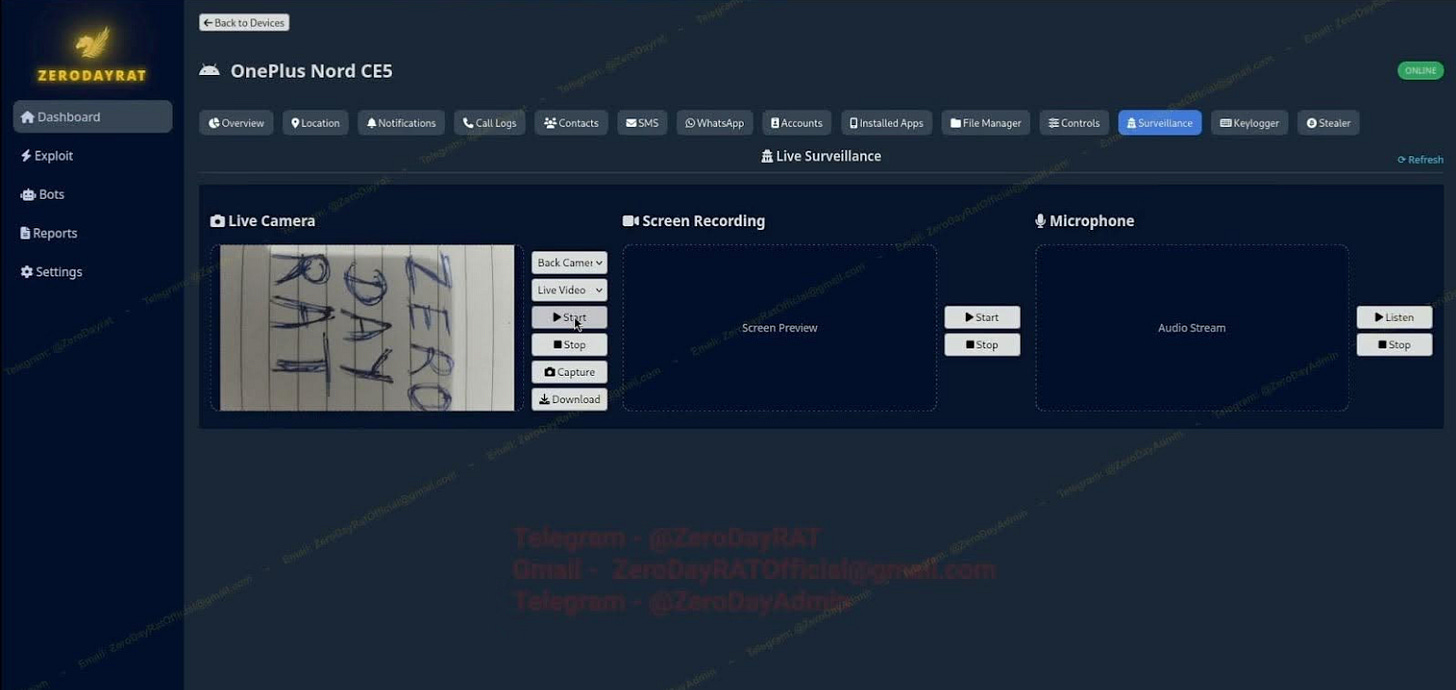Click the Refresh link
The width and height of the screenshot is (1456, 690).
[1420, 160]
